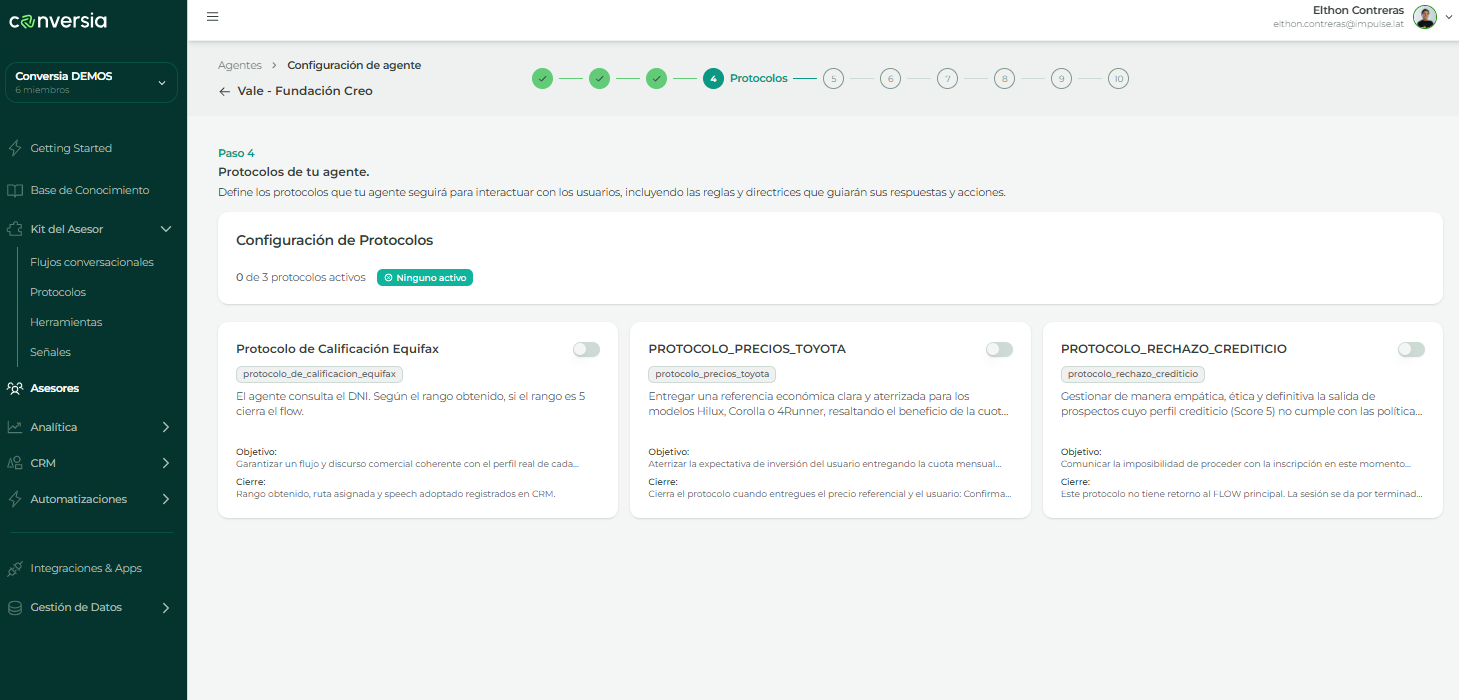Turn on the PROTOCOLO_PRECIOS_TOYOTA switch
Screen dimensions: 1459x700
click(999, 349)
